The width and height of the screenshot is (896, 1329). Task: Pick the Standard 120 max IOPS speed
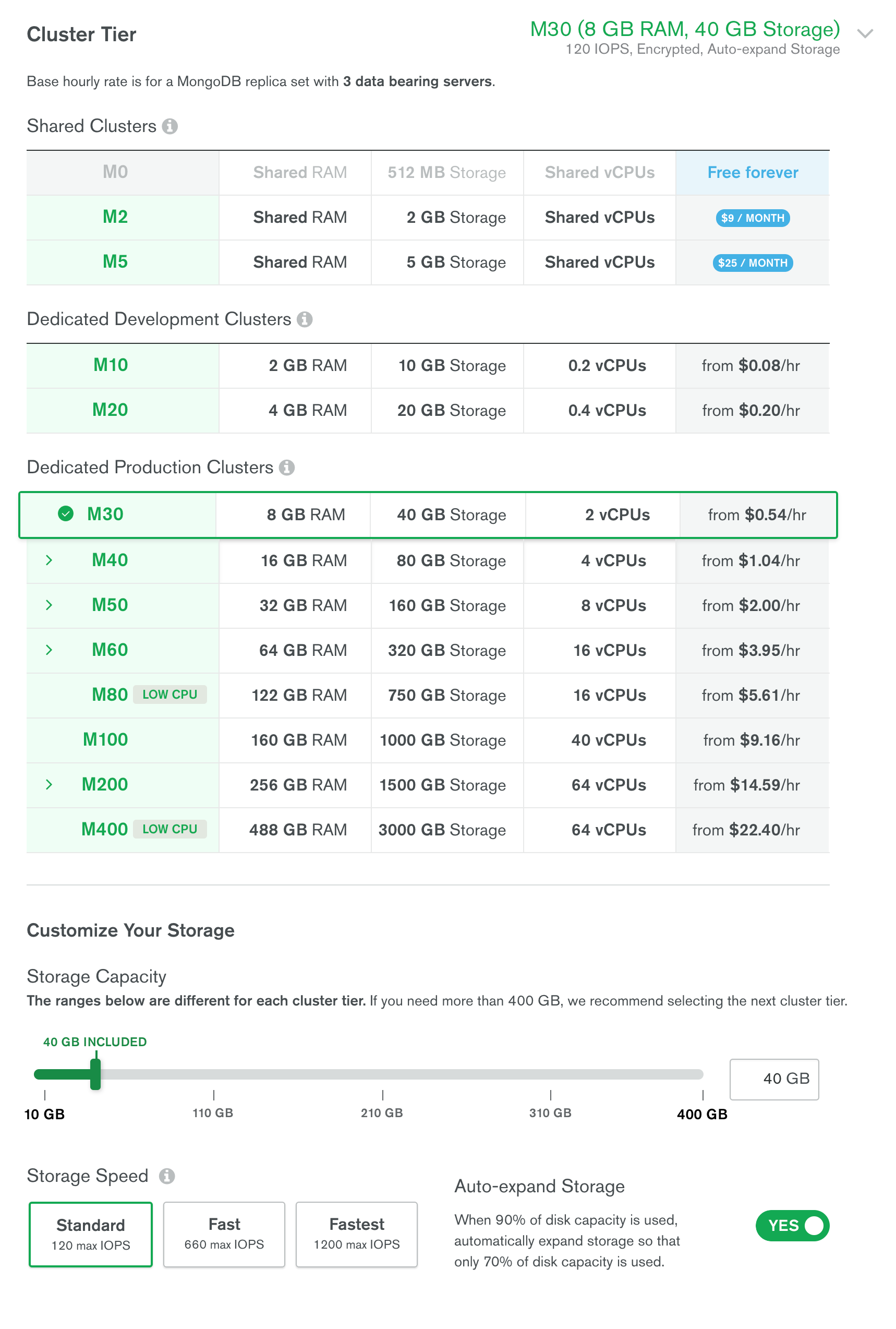tap(91, 1234)
